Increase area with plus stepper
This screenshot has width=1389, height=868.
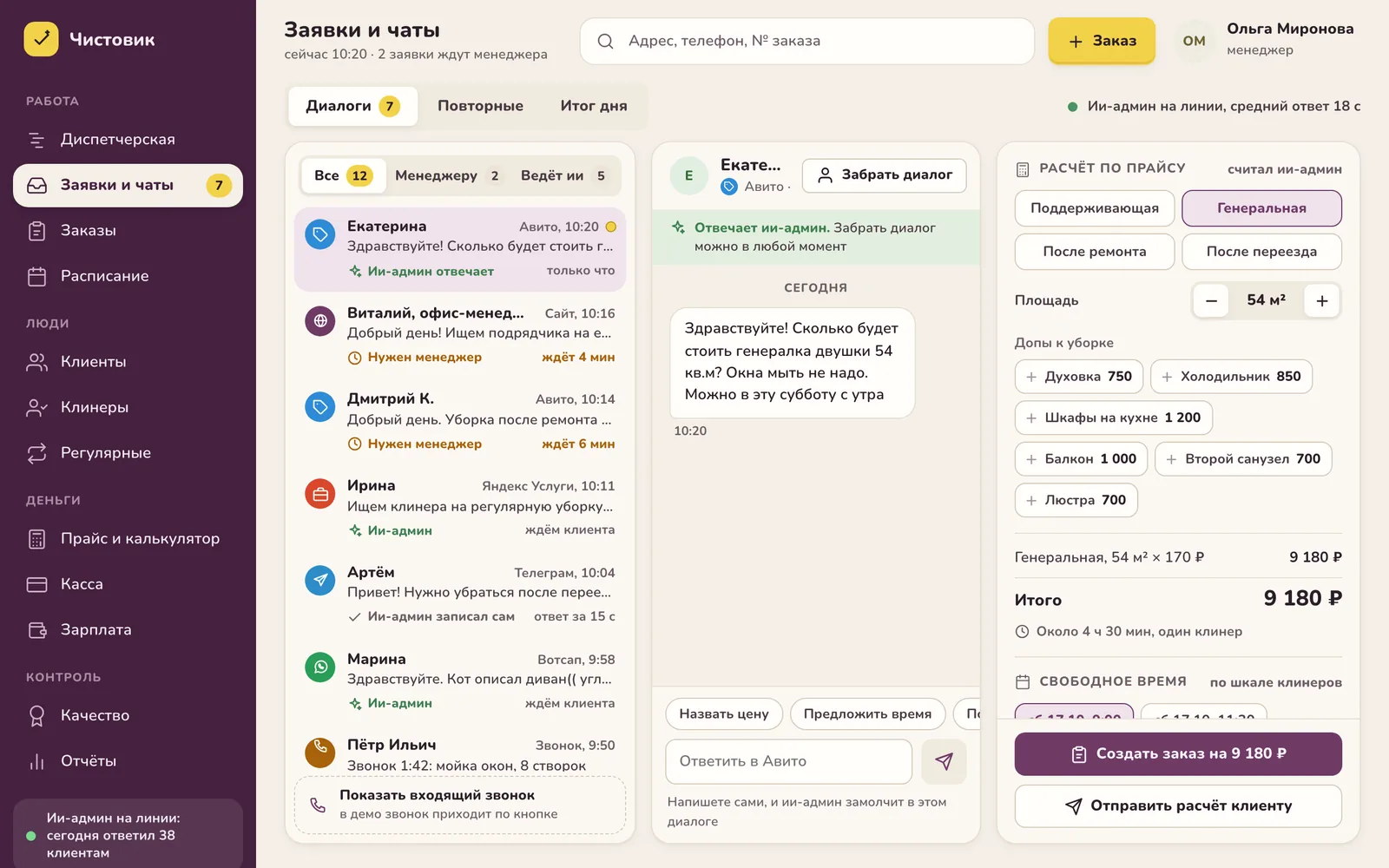tap(1322, 301)
